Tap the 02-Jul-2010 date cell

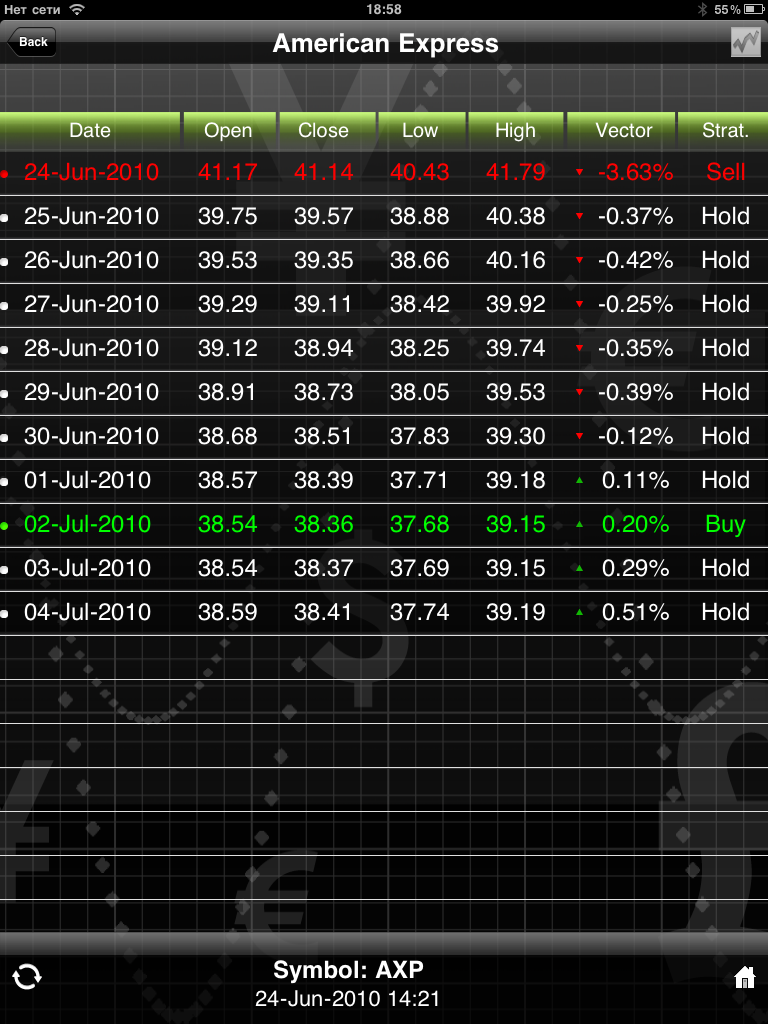(88, 524)
